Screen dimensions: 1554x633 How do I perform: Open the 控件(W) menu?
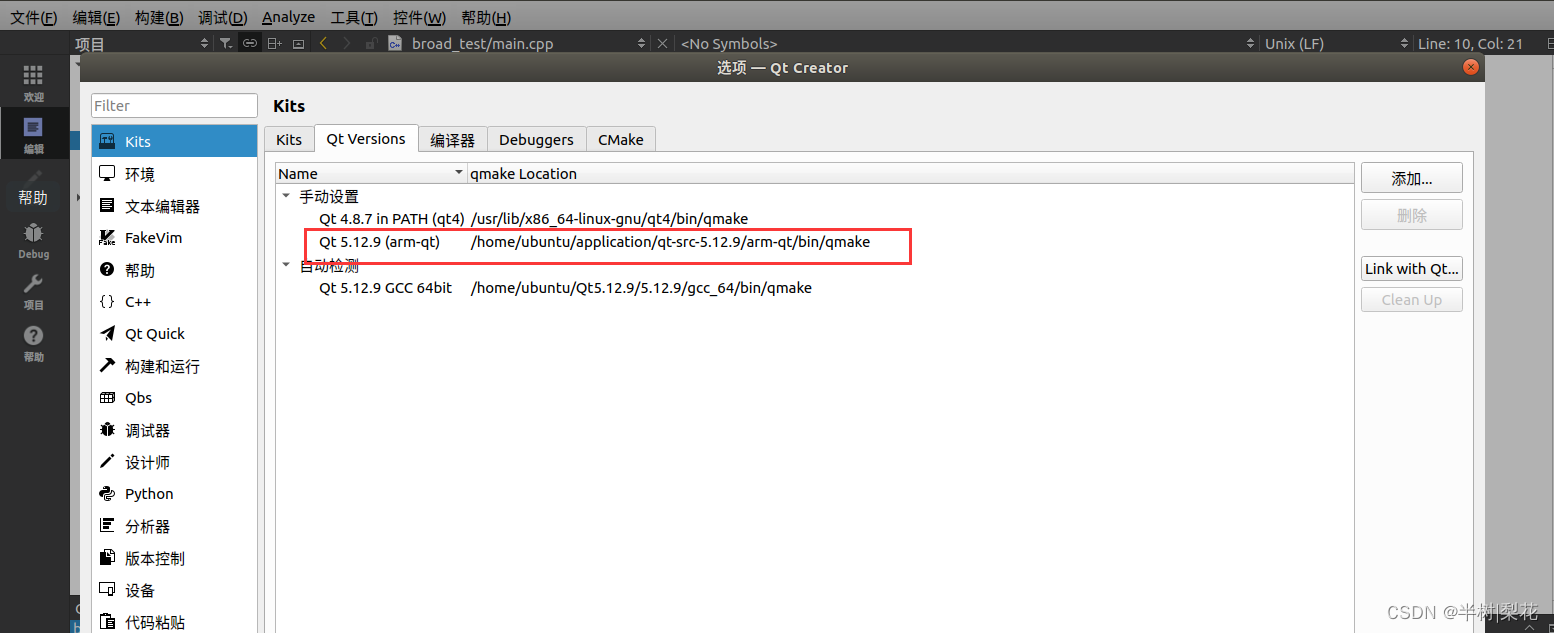point(419,17)
